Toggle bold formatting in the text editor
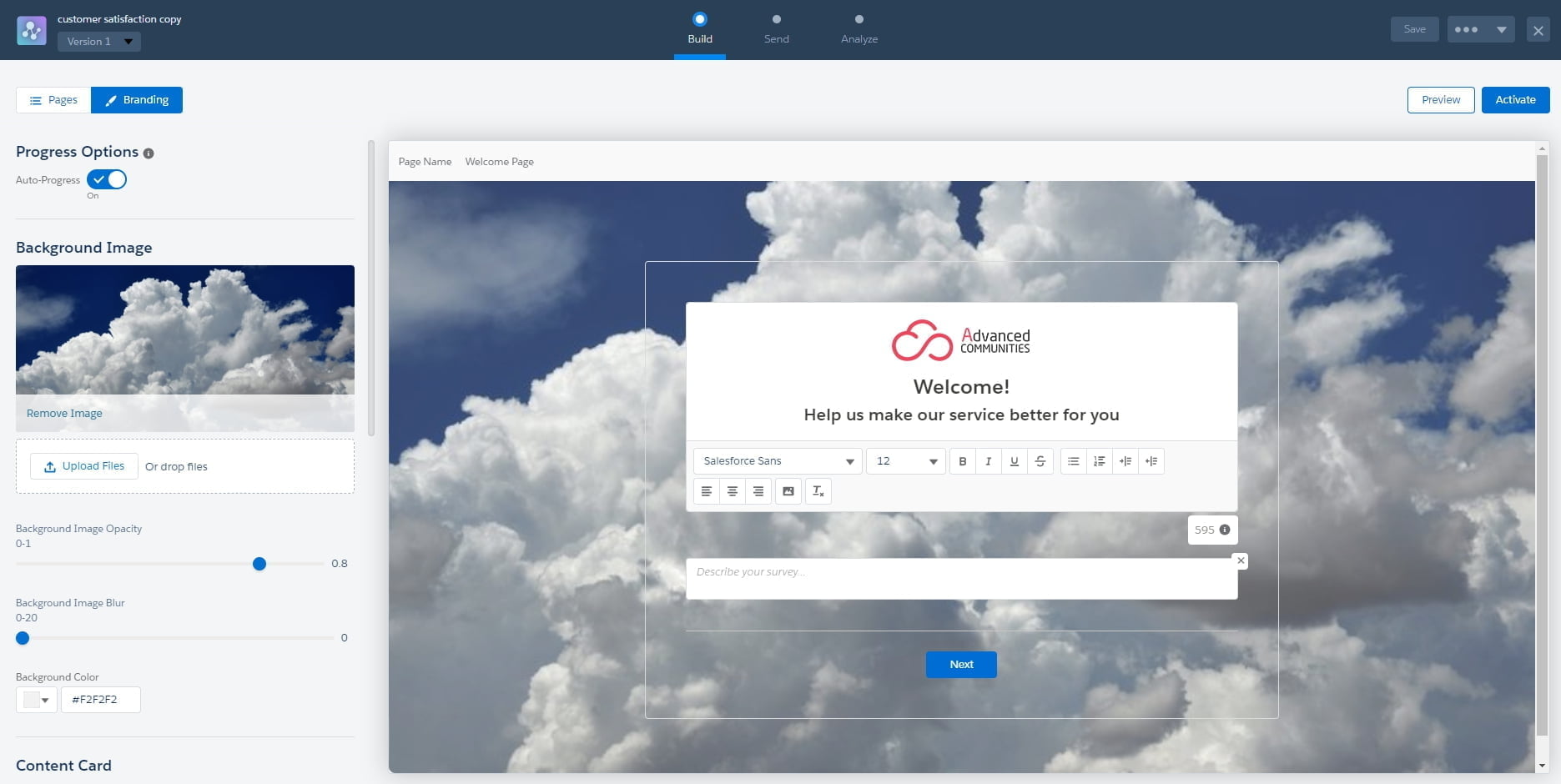 (963, 461)
